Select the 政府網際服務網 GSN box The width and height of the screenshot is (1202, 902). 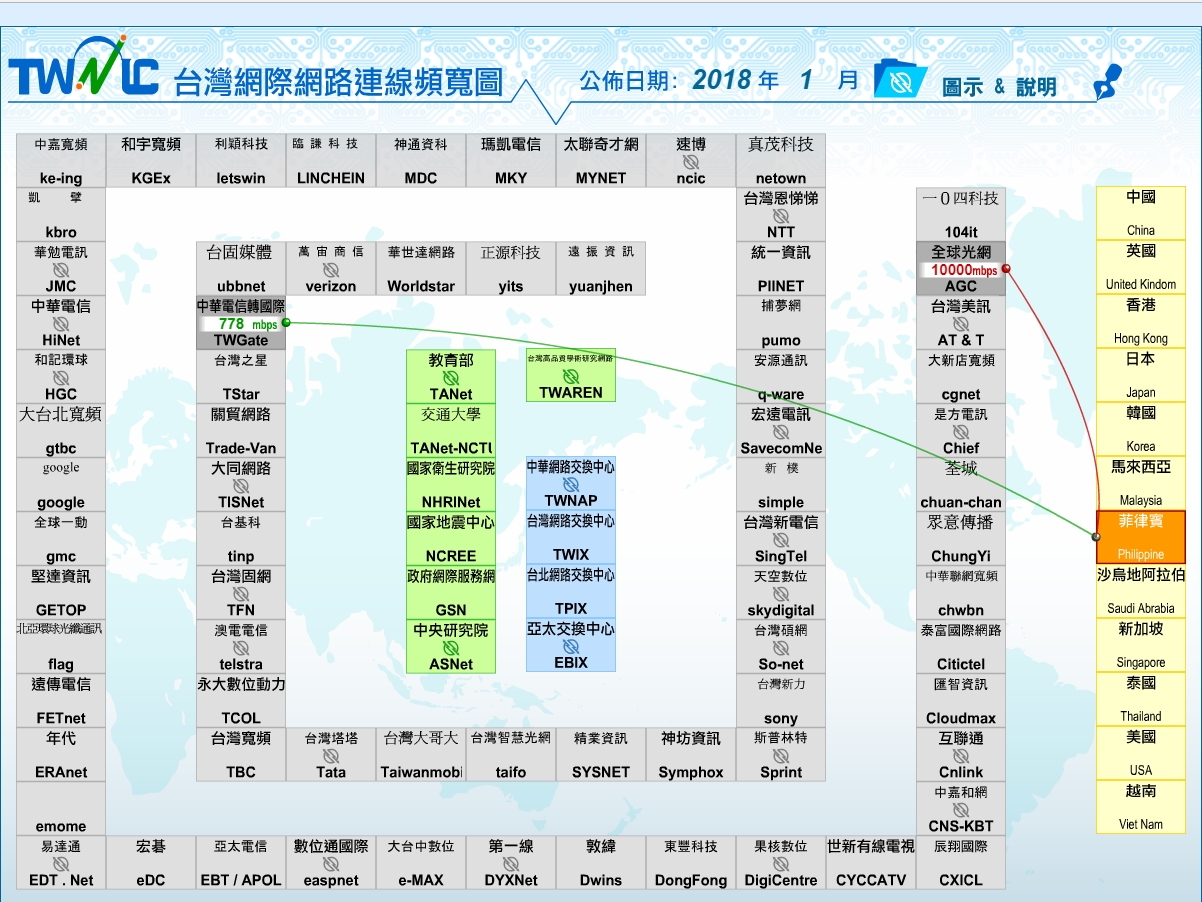[x=451, y=593]
